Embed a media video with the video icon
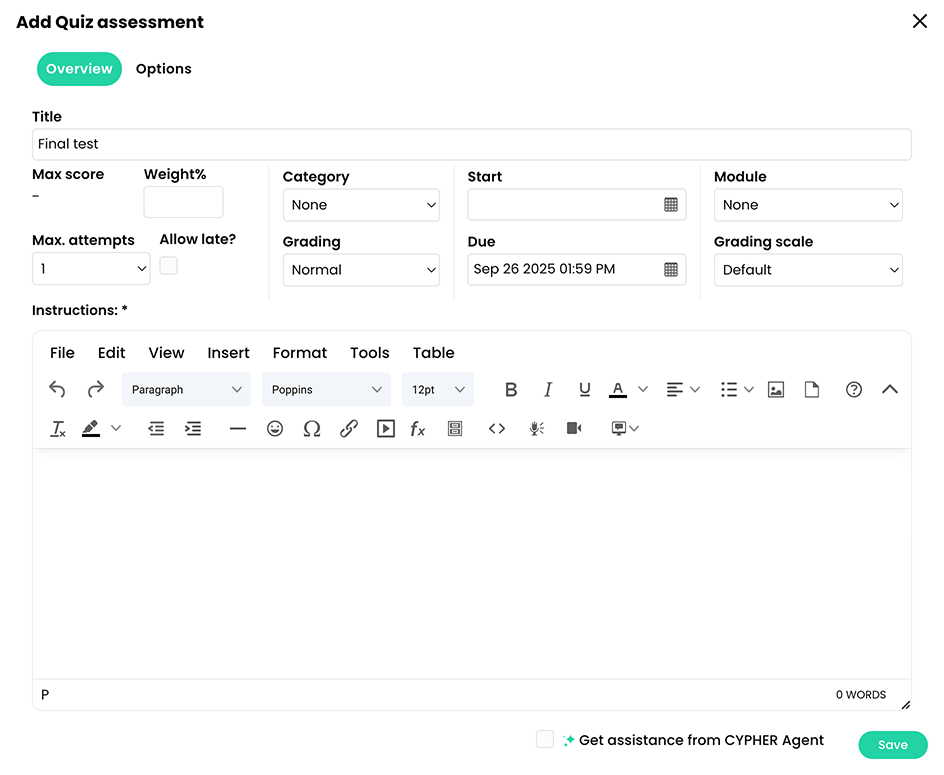The height and width of the screenshot is (775, 944). coord(385,428)
